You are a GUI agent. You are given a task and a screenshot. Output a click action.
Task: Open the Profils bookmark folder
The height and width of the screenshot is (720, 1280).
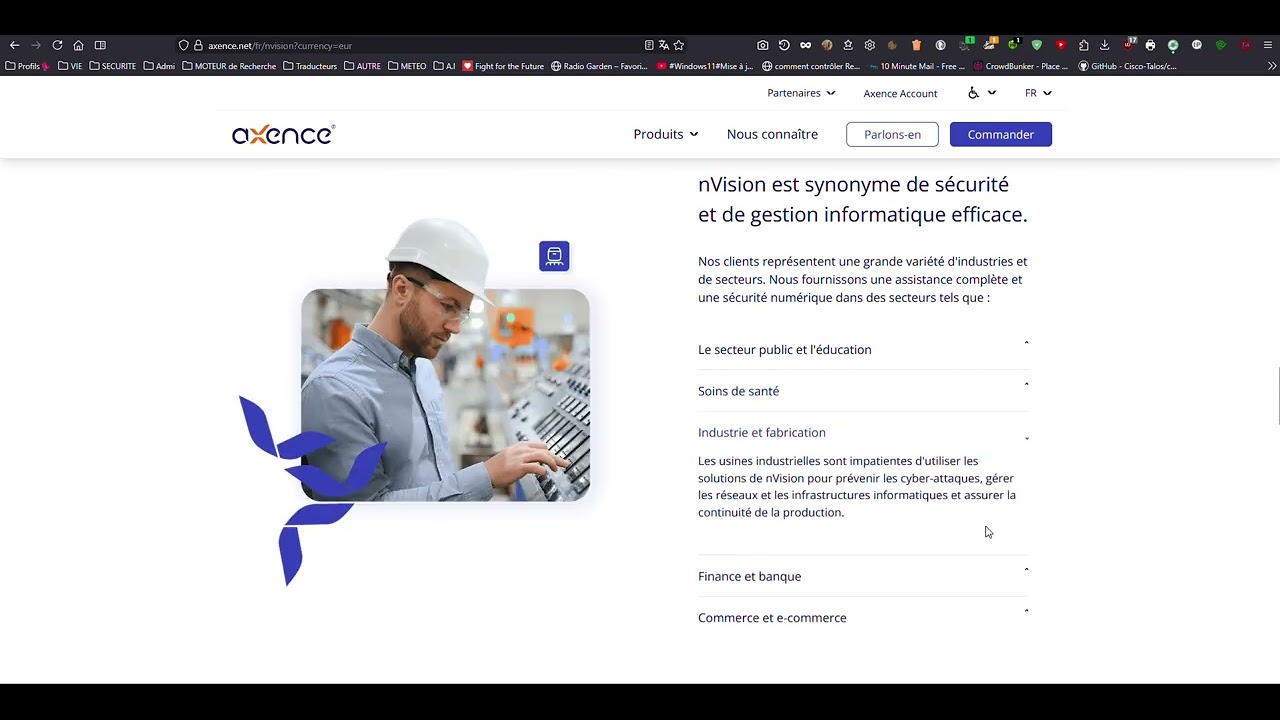pos(27,66)
